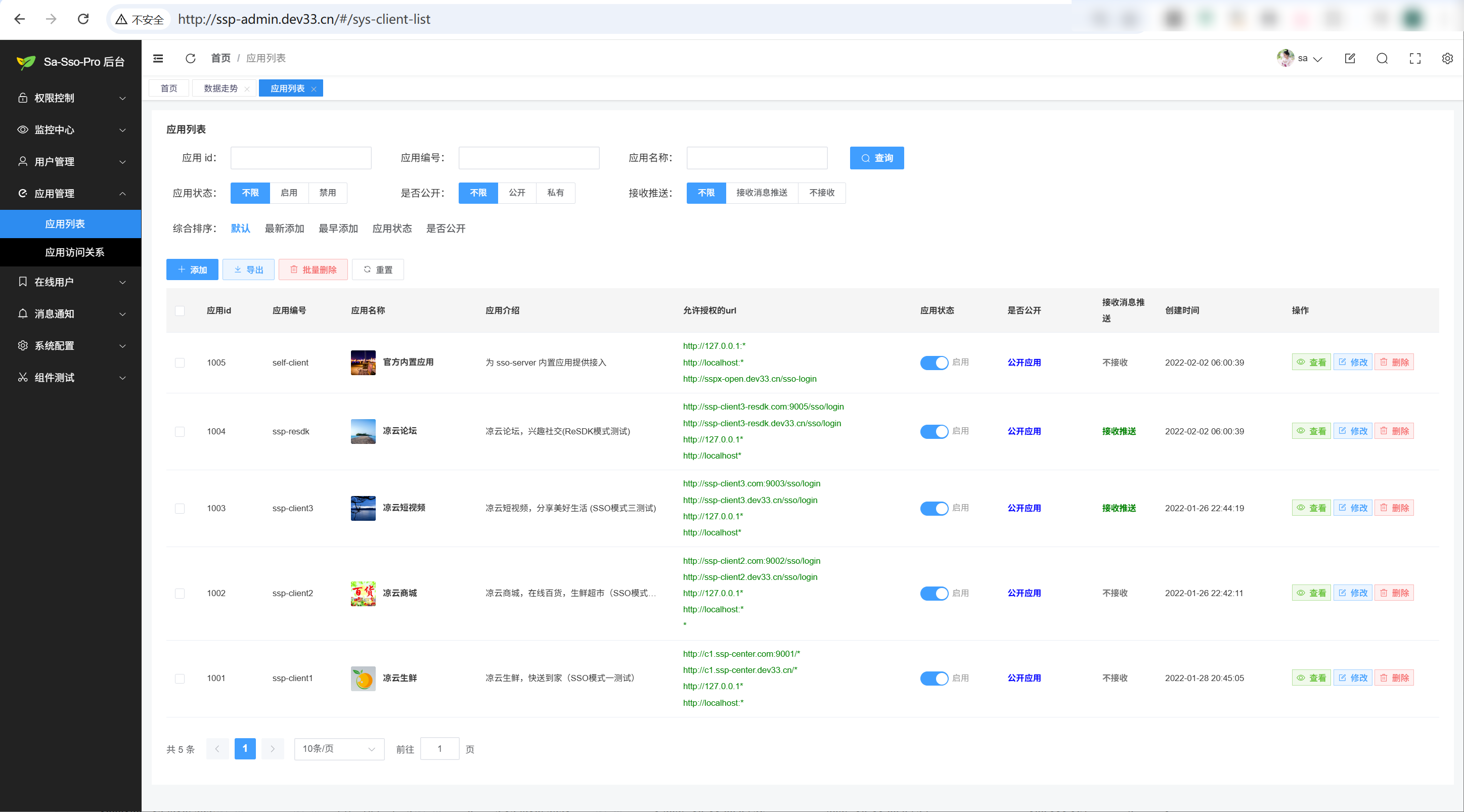This screenshot has height=812, width=1464.
Task: Expand the 权限控制 sidebar menu
Action: 70,98
